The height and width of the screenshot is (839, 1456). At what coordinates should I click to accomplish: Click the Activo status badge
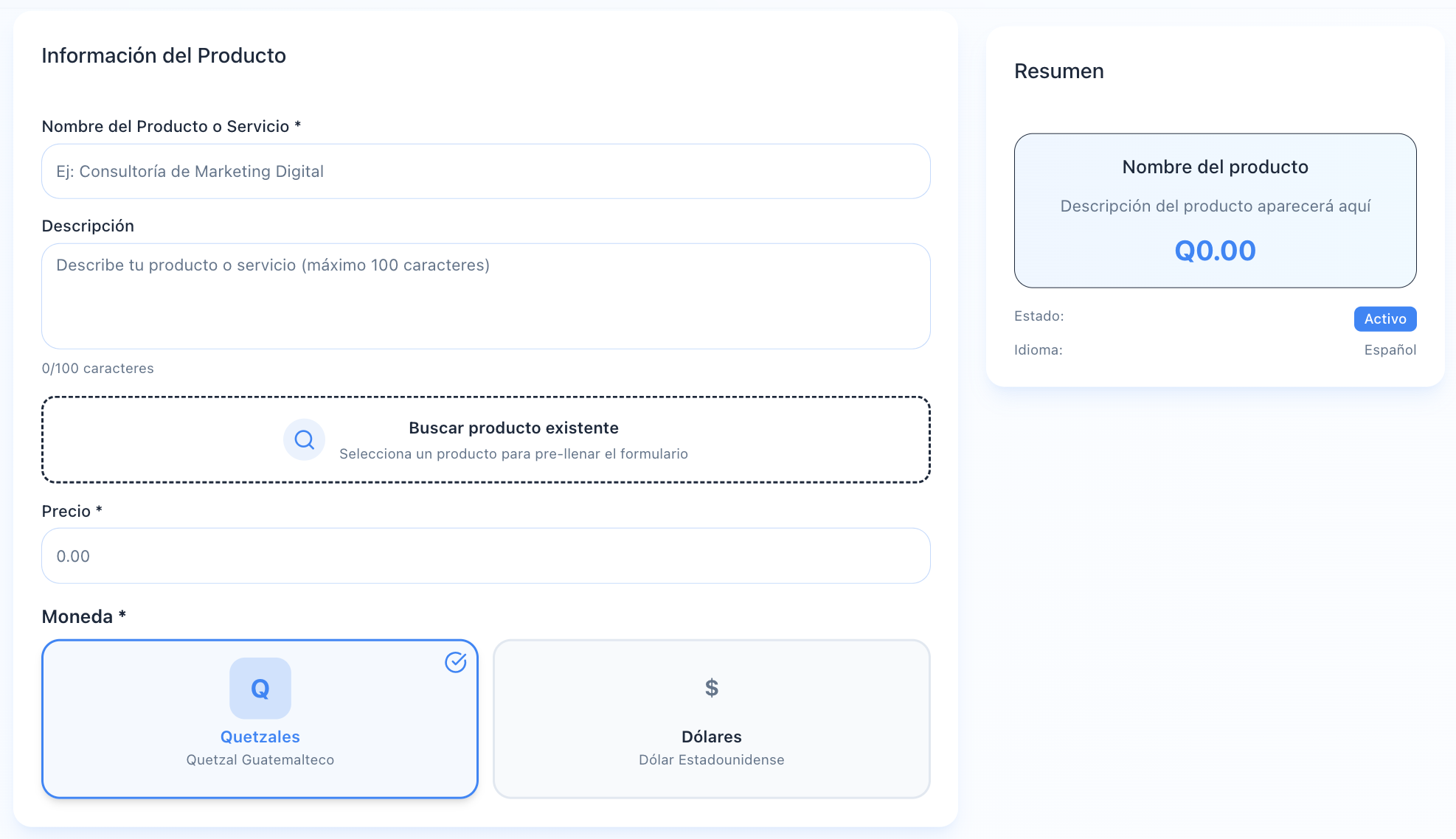pyautogui.click(x=1384, y=318)
